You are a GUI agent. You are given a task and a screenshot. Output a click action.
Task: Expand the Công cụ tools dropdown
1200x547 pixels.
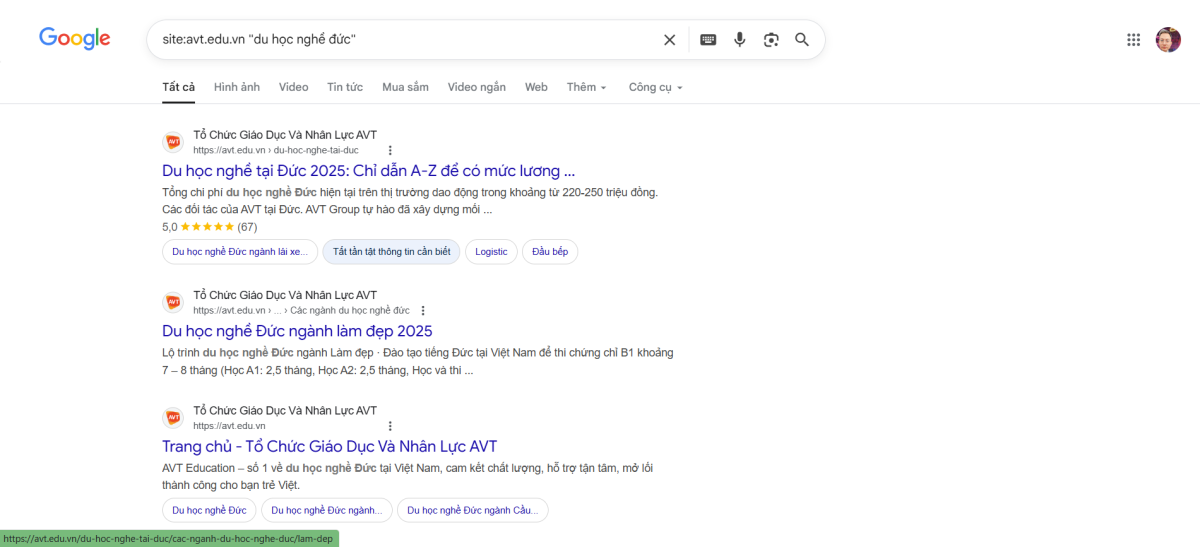(x=655, y=87)
